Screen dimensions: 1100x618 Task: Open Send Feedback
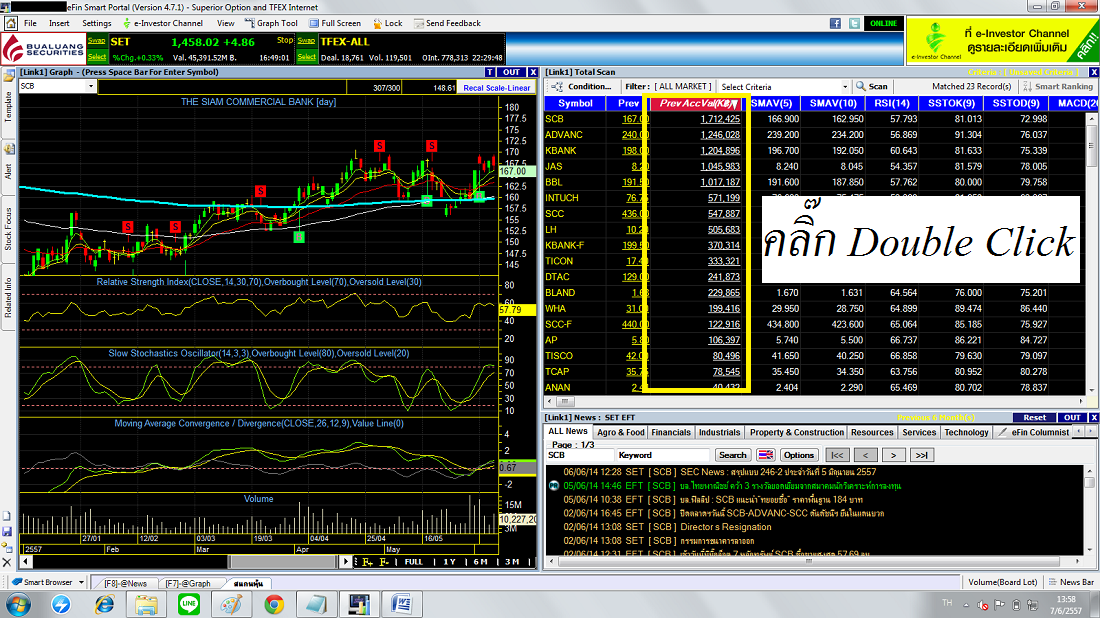pyautogui.click(x=447, y=23)
